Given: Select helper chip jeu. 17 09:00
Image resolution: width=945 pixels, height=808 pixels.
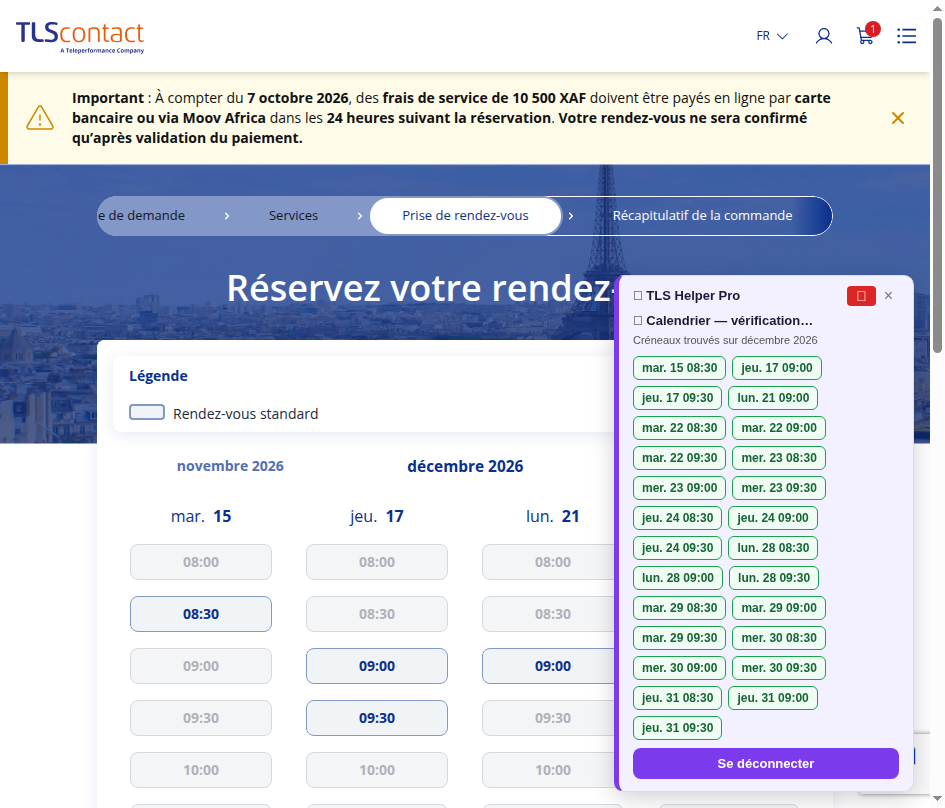Looking at the screenshot, I should (x=776, y=368).
